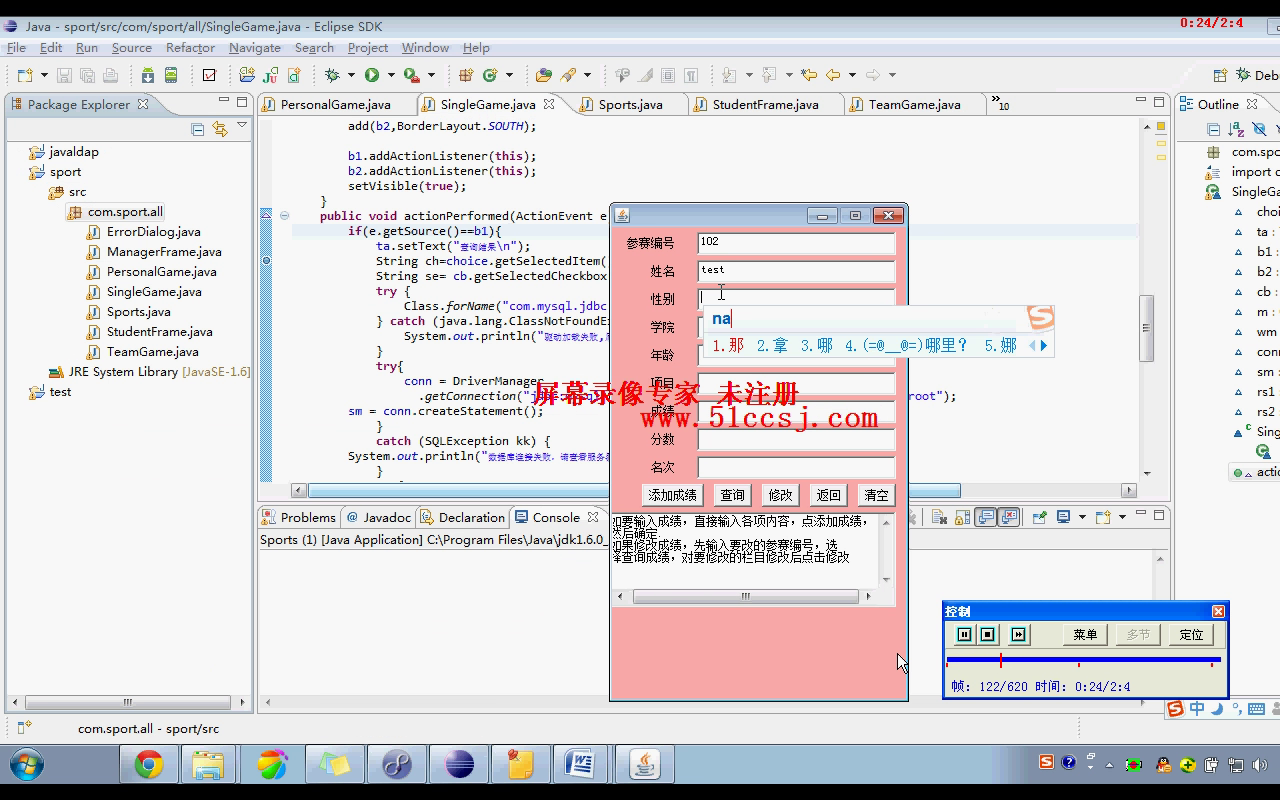The width and height of the screenshot is (1280, 800).
Task: Click the 定位 button in control panel
Action: click(x=1191, y=634)
